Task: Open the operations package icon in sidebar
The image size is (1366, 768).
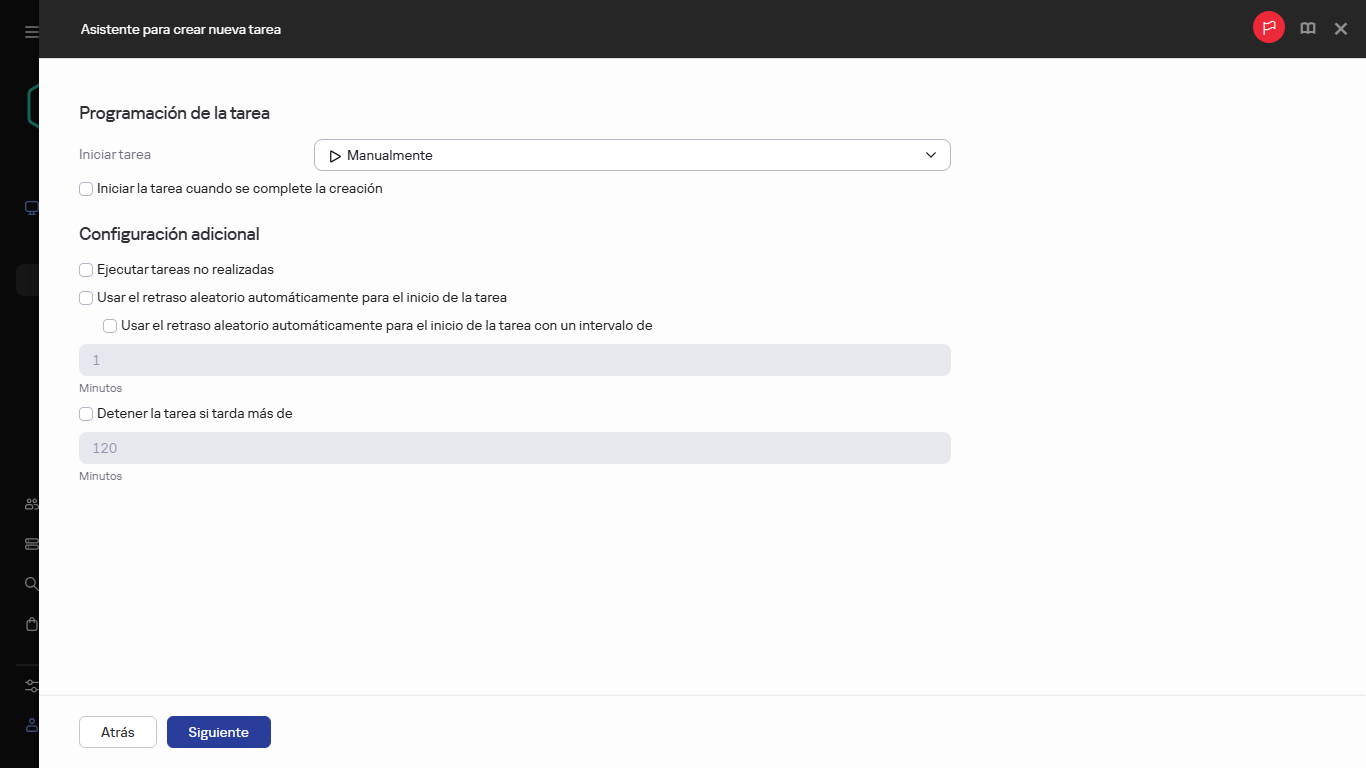Action: point(29,623)
